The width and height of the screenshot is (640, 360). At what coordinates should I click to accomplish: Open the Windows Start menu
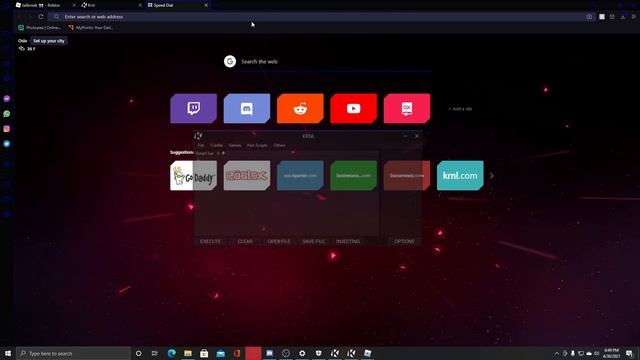click(x=8, y=353)
